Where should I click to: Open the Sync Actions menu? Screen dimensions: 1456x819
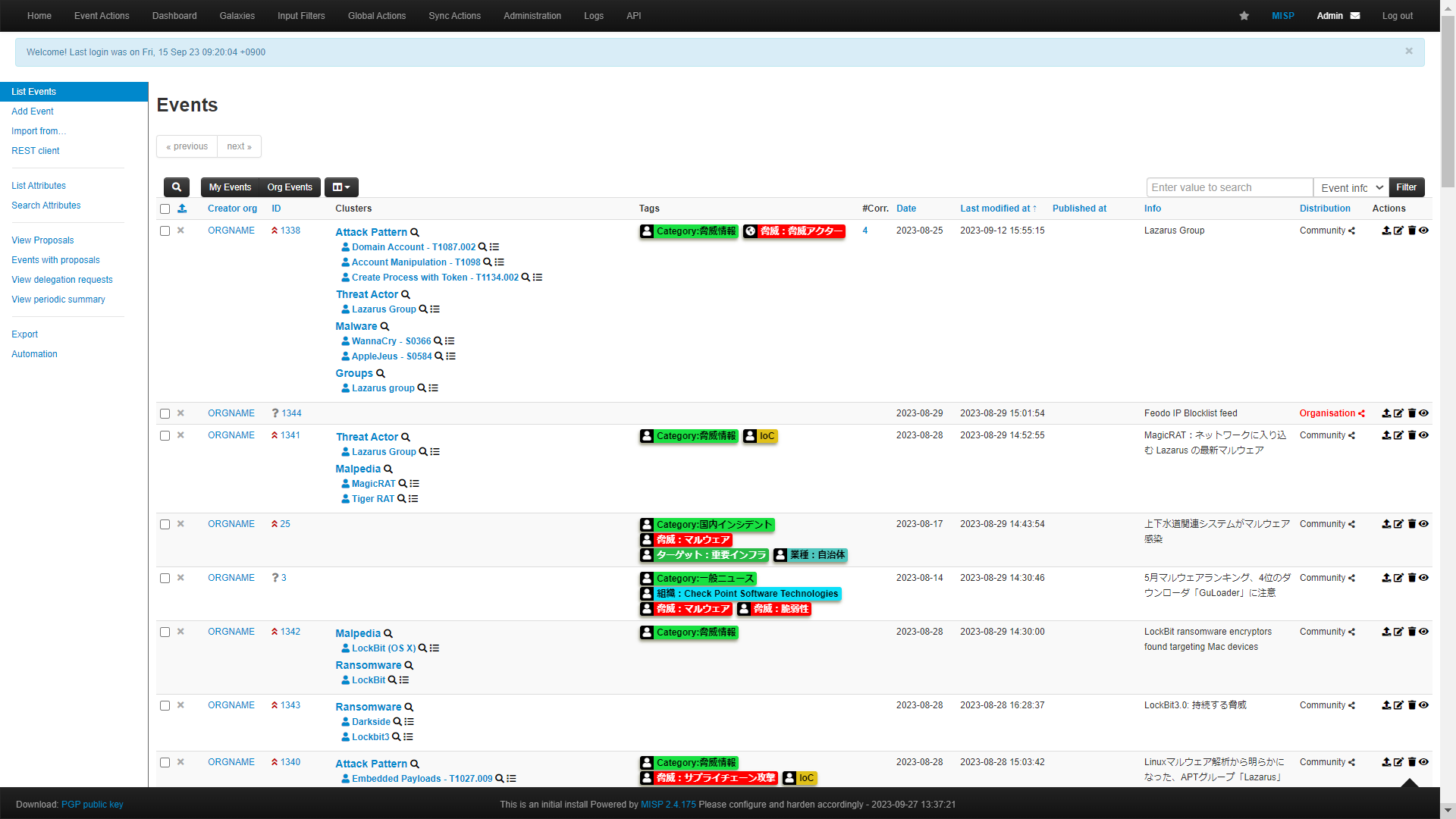(454, 16)
